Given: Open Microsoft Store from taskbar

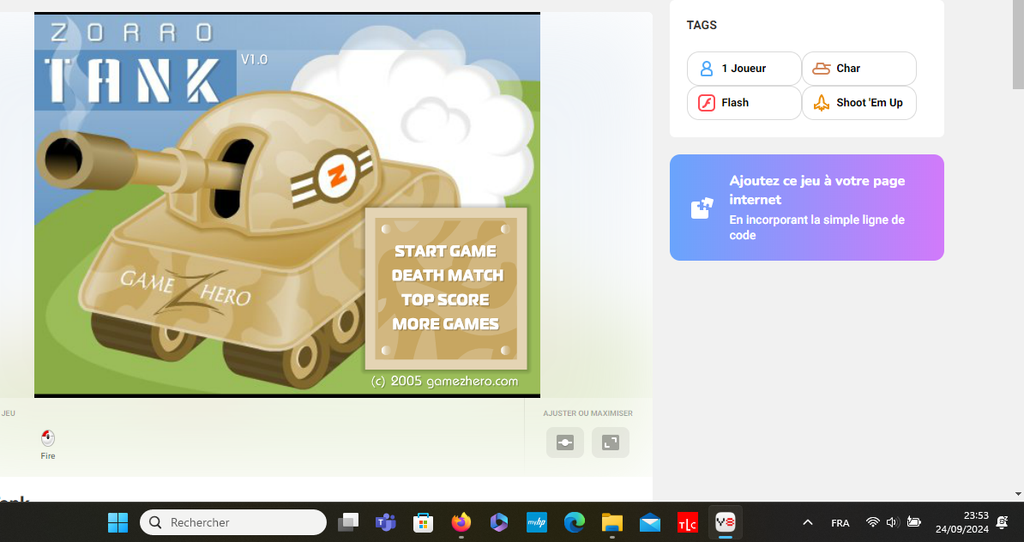Looking at the screenshot, I should coord(423,522).
